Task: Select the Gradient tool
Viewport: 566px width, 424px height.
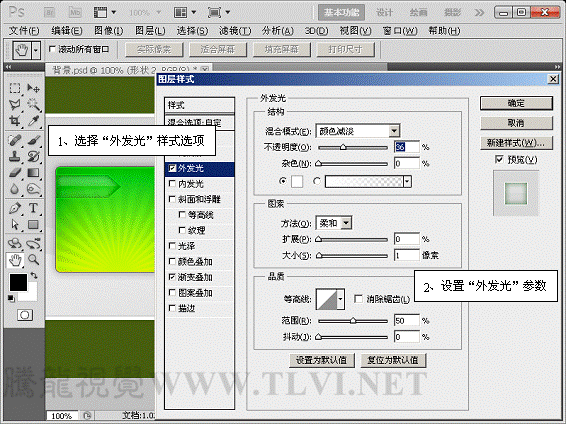Action: (x=34, y=173)
